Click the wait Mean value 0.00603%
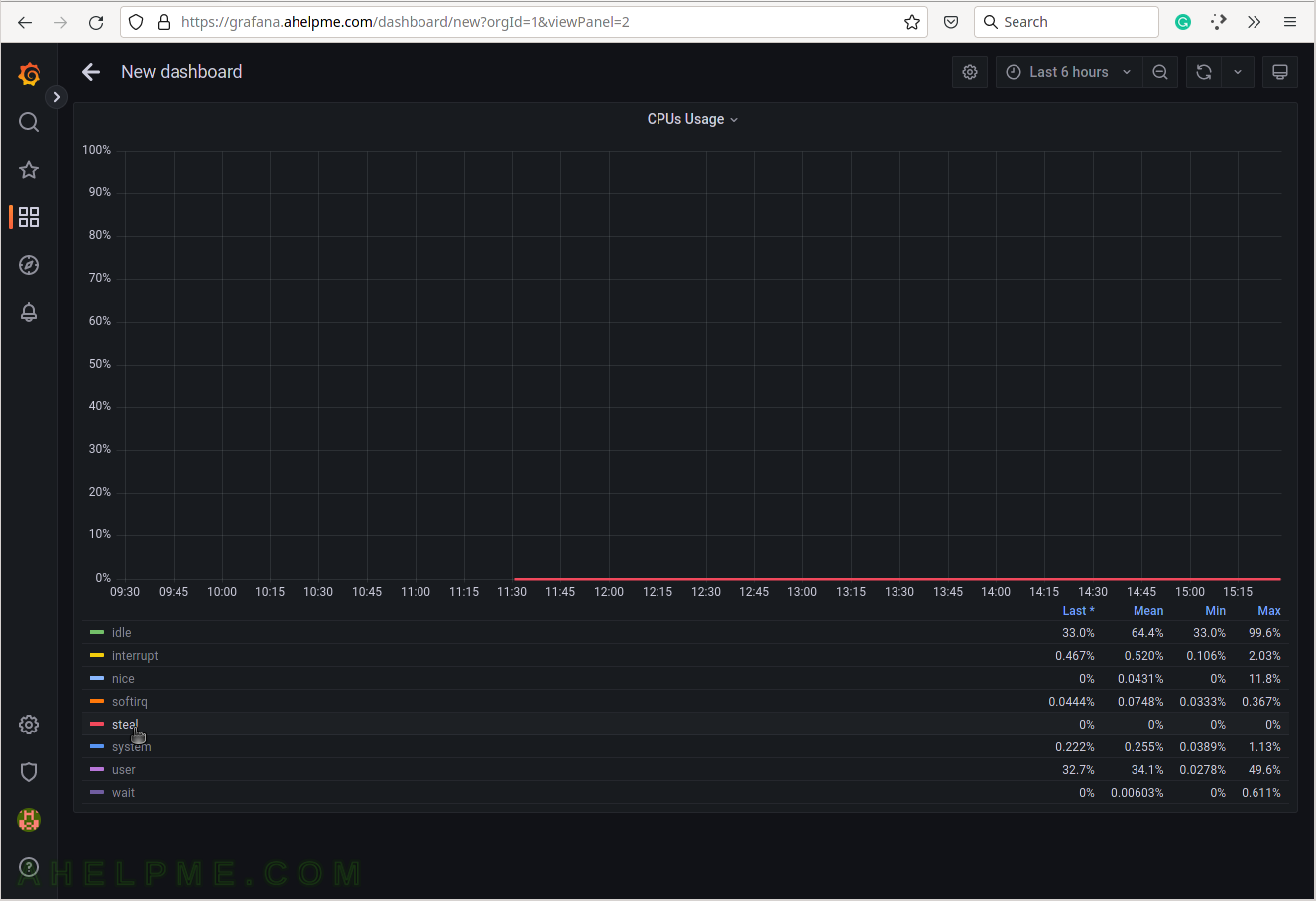This screenshot has height=901, width=1316. tap(1137, 793)
